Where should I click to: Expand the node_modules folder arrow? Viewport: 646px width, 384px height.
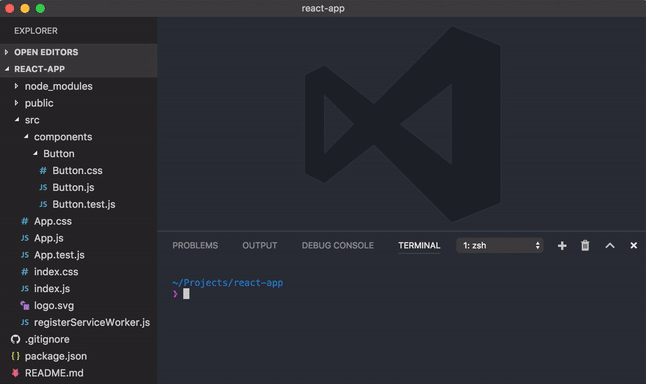pos(16,86)
